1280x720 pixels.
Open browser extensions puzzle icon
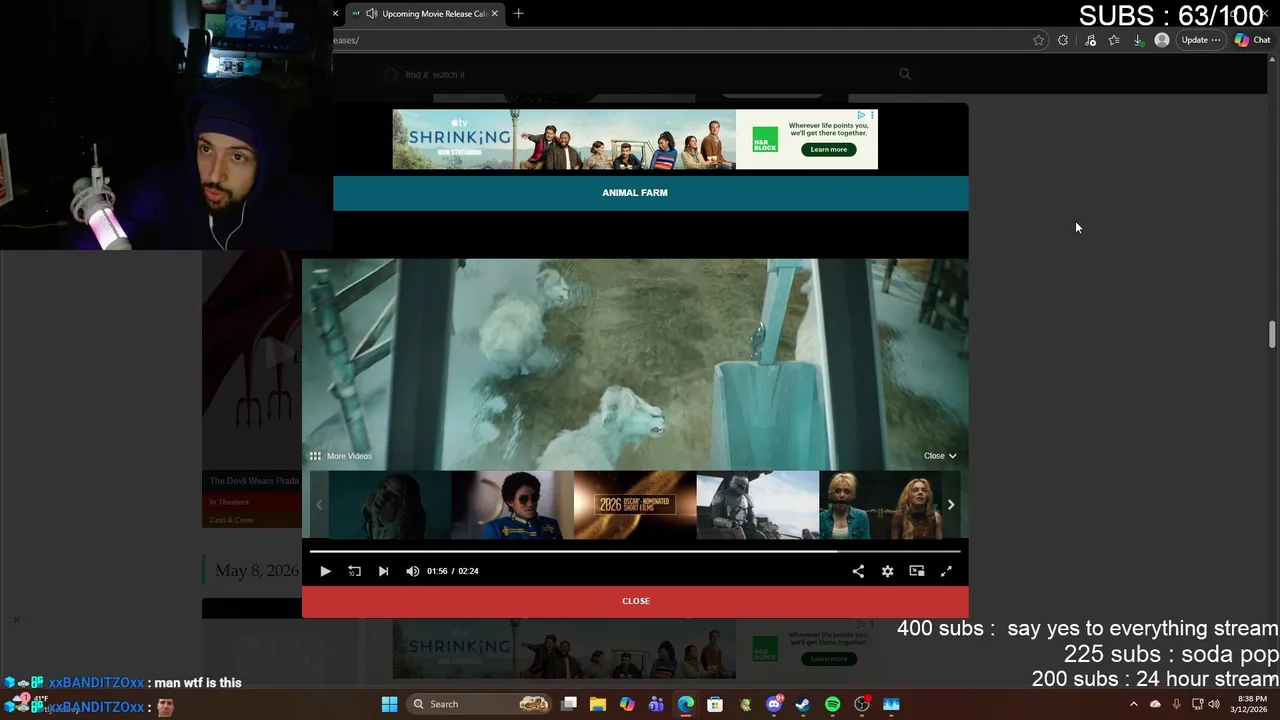tap(1063, 40)
